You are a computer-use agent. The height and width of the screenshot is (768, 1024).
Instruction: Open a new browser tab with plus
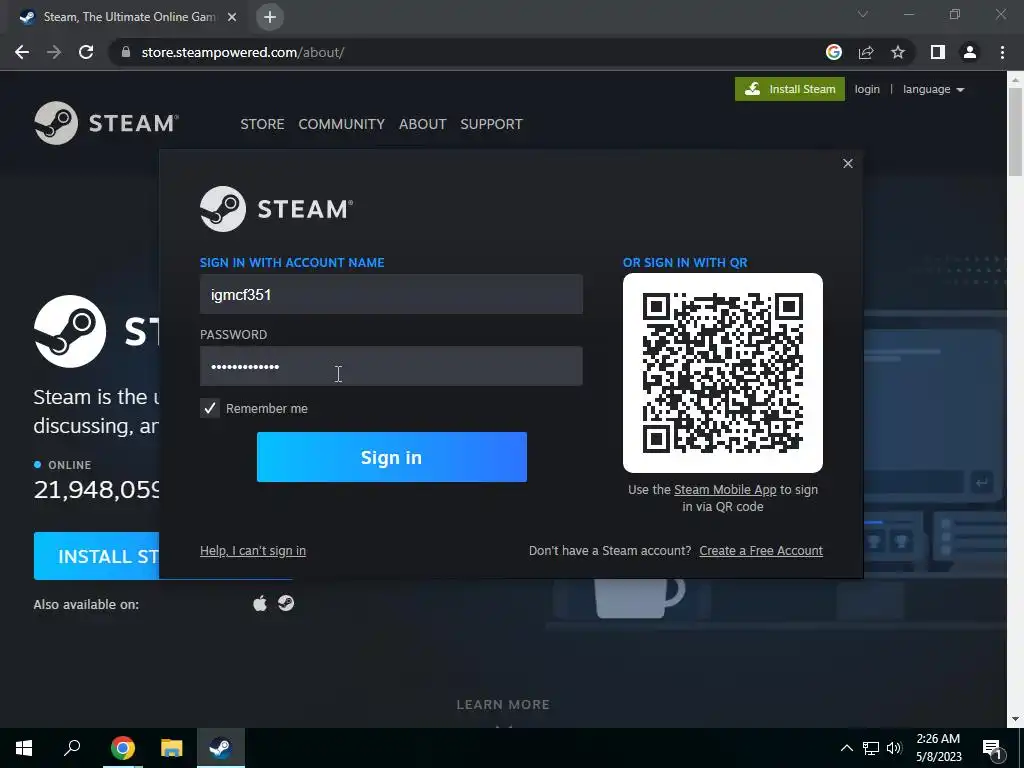point(270,17)
